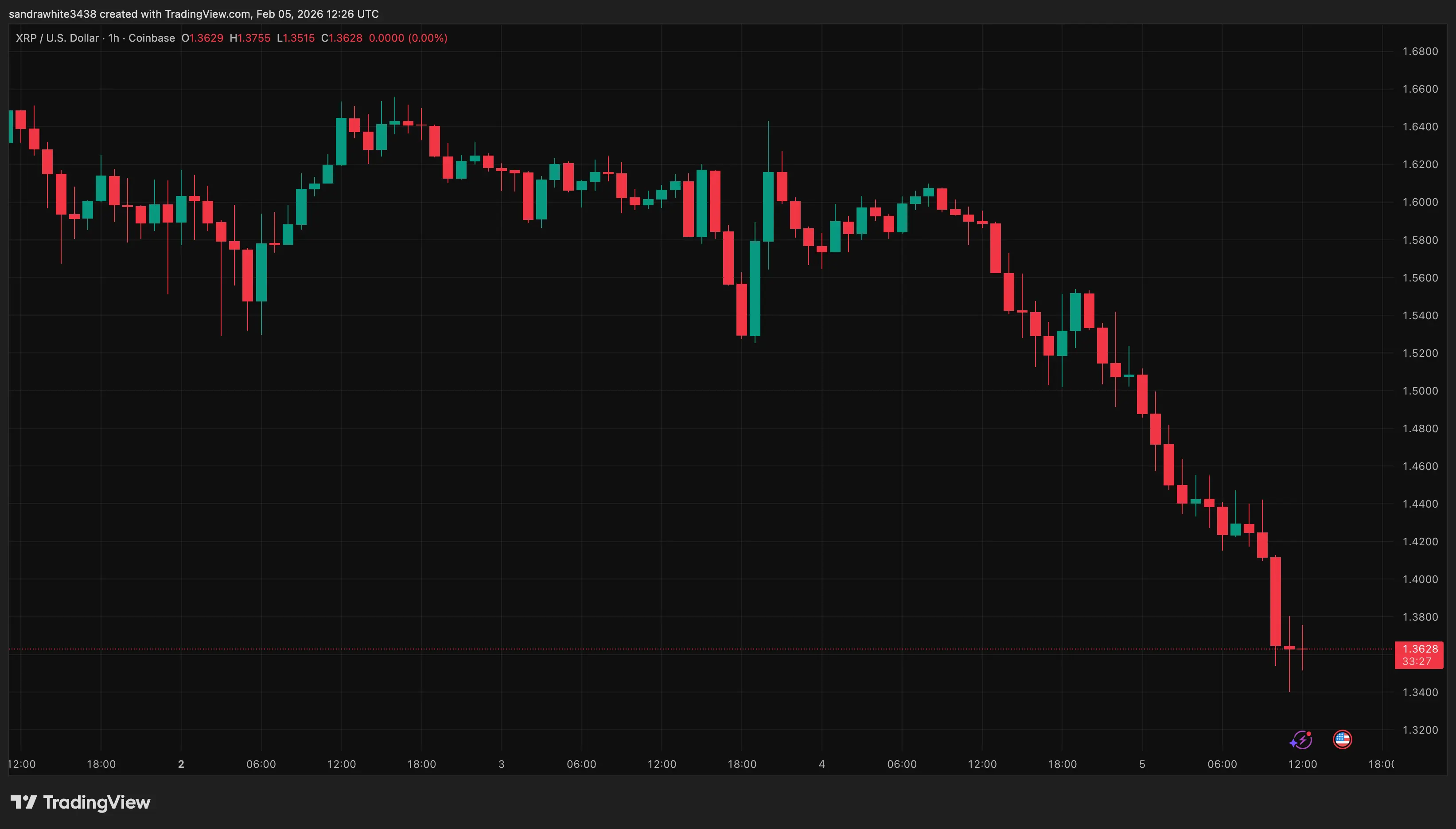Click the low value L1.3515
The image size is (1456, 829).
[x=295, y=38]
